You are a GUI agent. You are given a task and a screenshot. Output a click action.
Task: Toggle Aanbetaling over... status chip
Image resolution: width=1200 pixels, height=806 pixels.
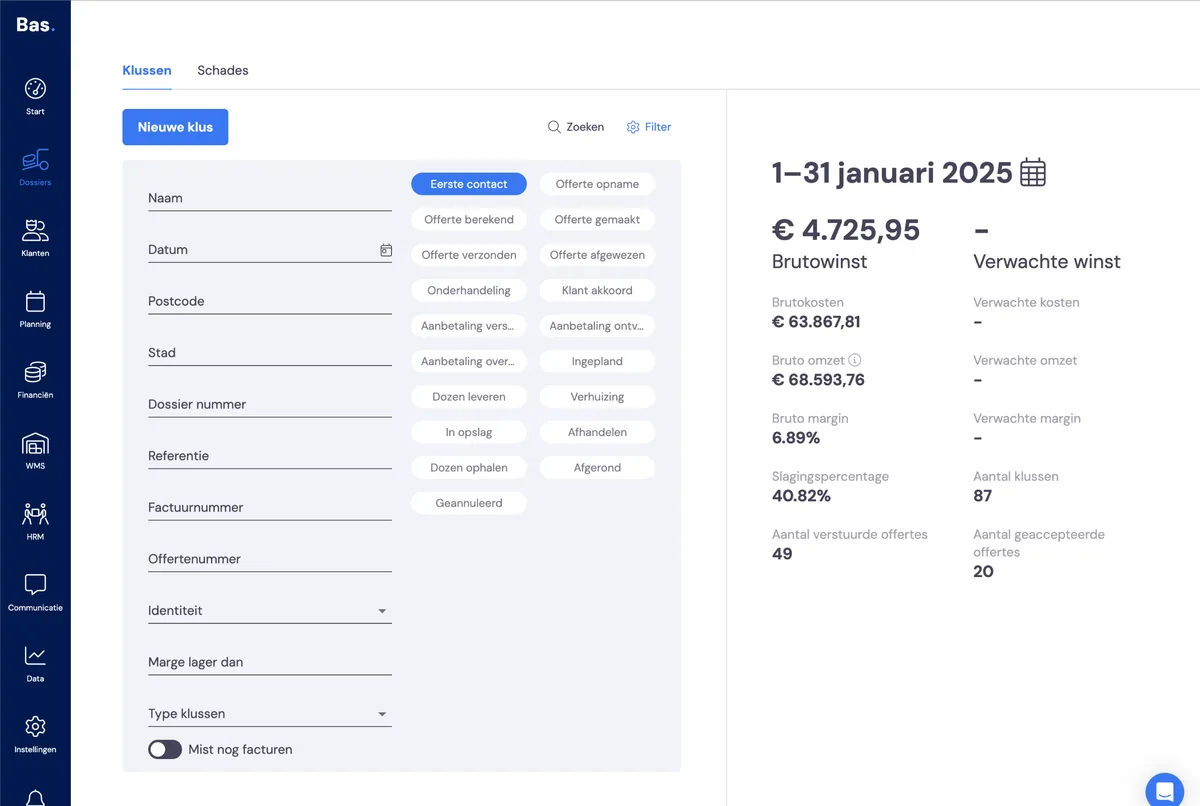(469, 361)
